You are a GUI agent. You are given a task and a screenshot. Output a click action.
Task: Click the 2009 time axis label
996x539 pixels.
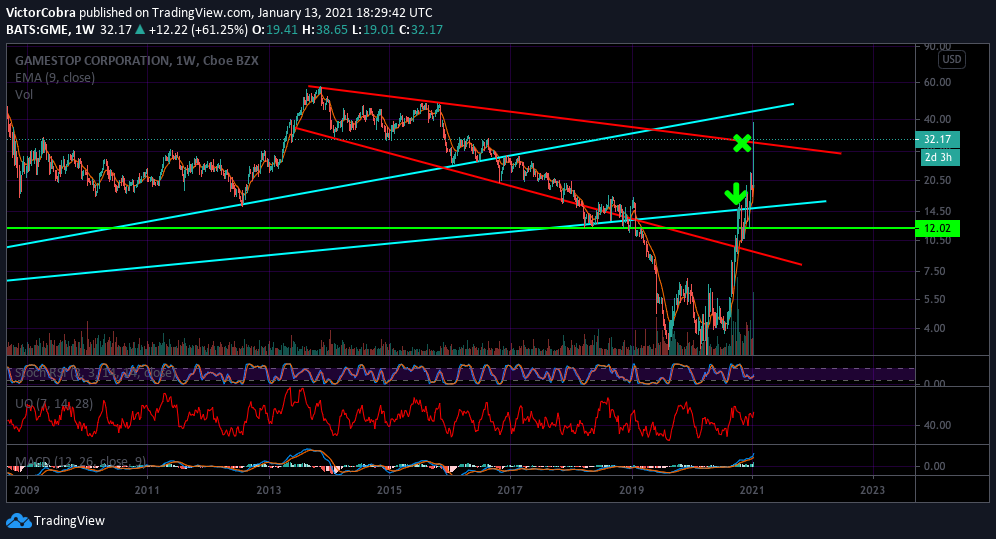tap(26, 489)
